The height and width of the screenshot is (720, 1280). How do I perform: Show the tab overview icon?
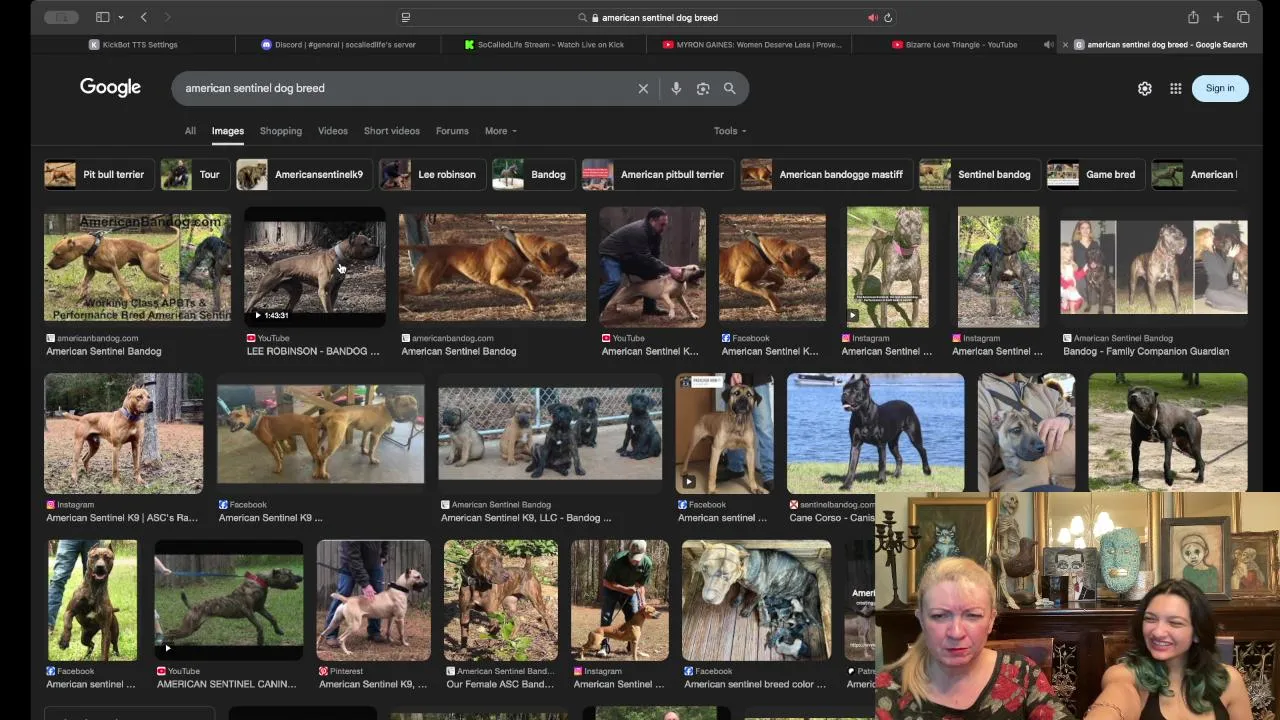coord(1243,17)
